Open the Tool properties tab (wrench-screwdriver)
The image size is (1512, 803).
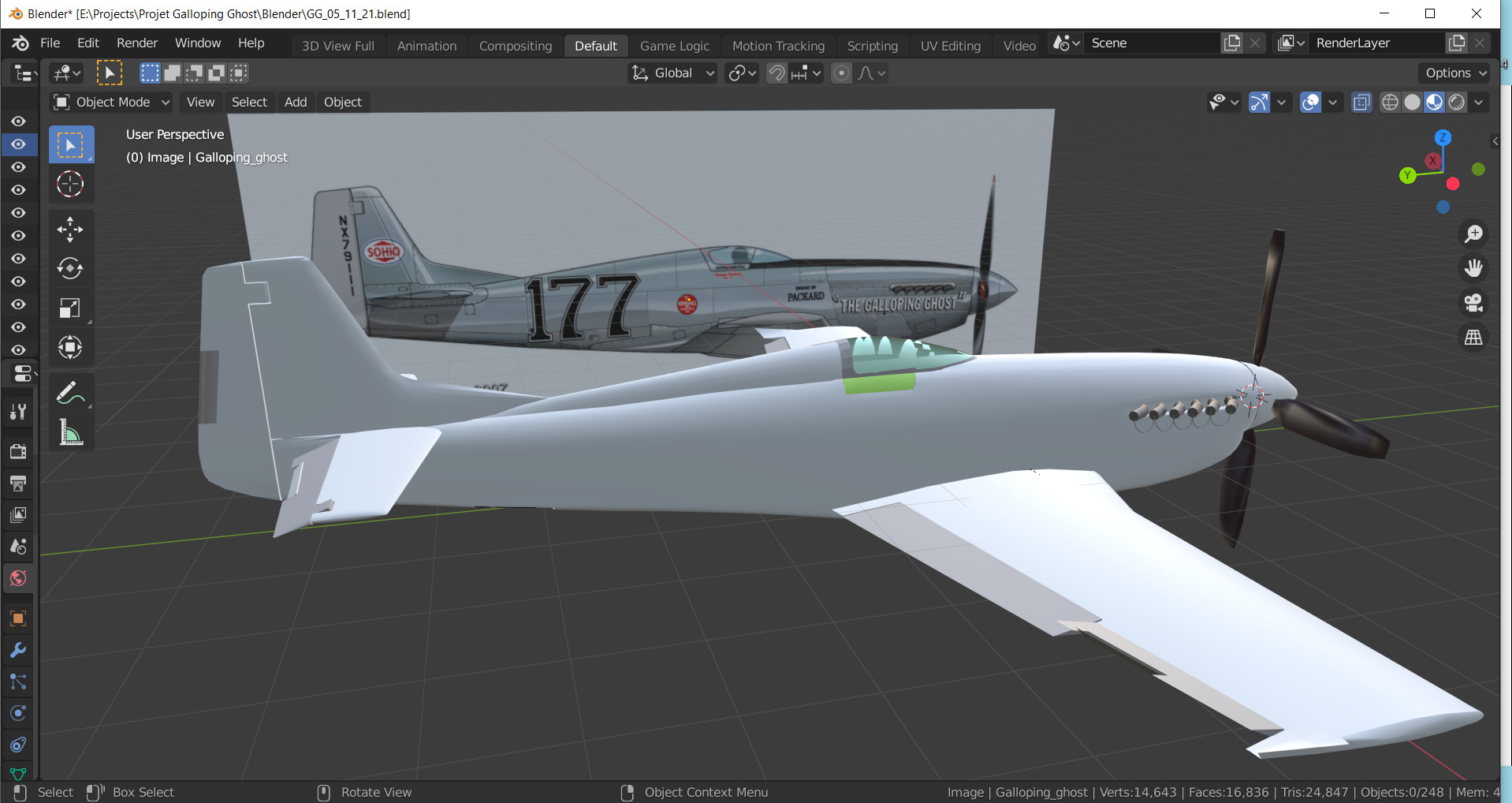coord(18,411)
